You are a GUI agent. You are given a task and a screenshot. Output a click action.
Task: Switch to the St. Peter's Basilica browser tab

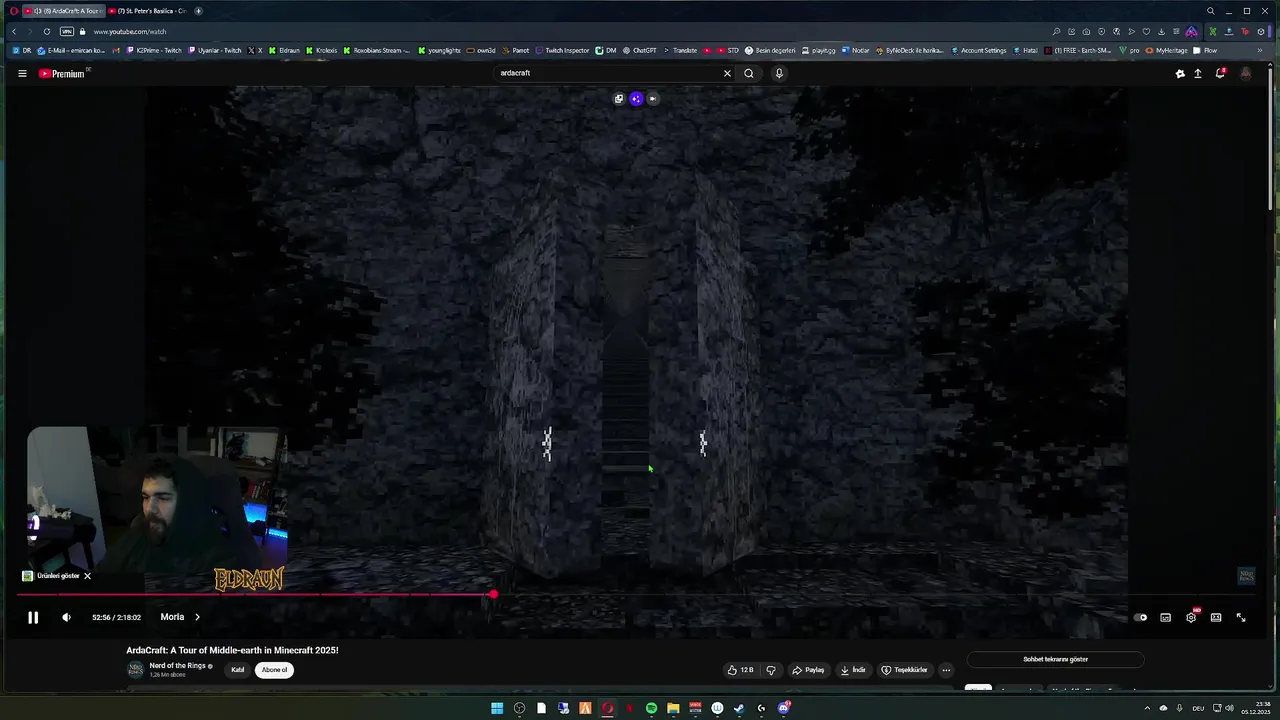147,11
